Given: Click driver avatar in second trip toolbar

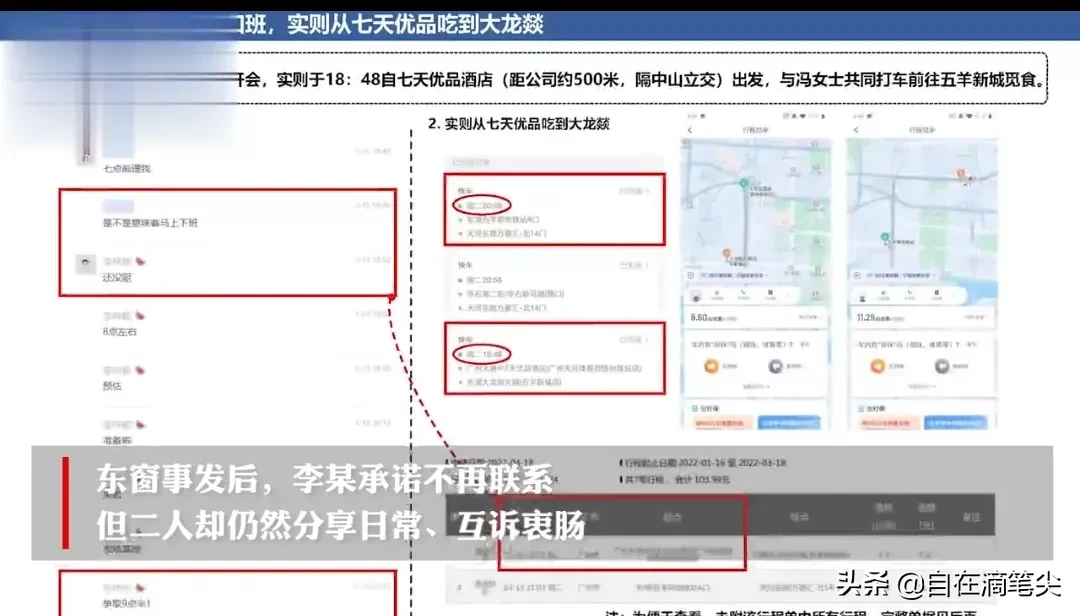Looking at the screenshot, I should pos(862,296).
